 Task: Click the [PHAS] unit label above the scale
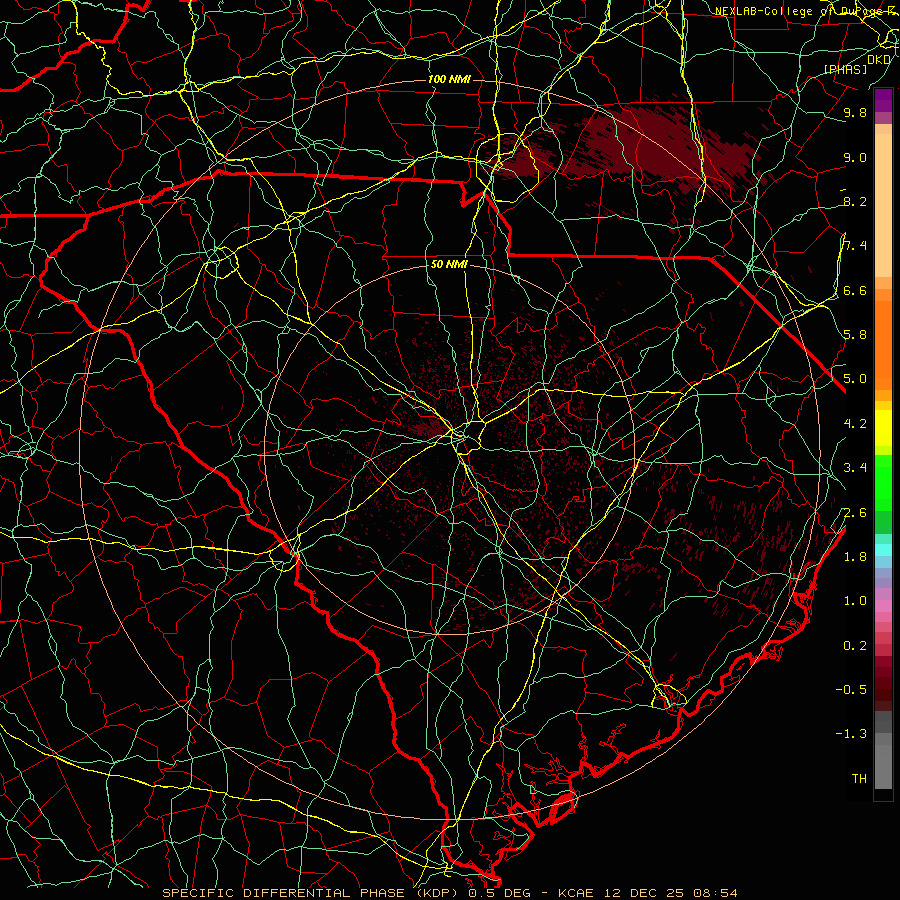point(845,69)
